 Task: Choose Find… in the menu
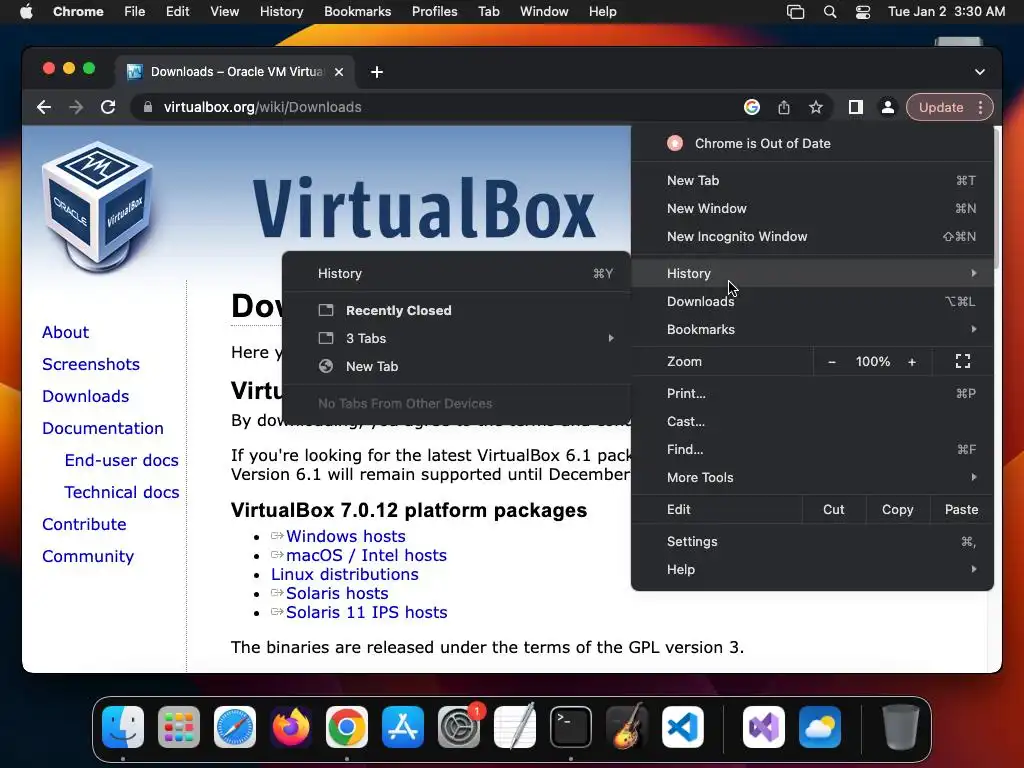(x=812, y=449)
